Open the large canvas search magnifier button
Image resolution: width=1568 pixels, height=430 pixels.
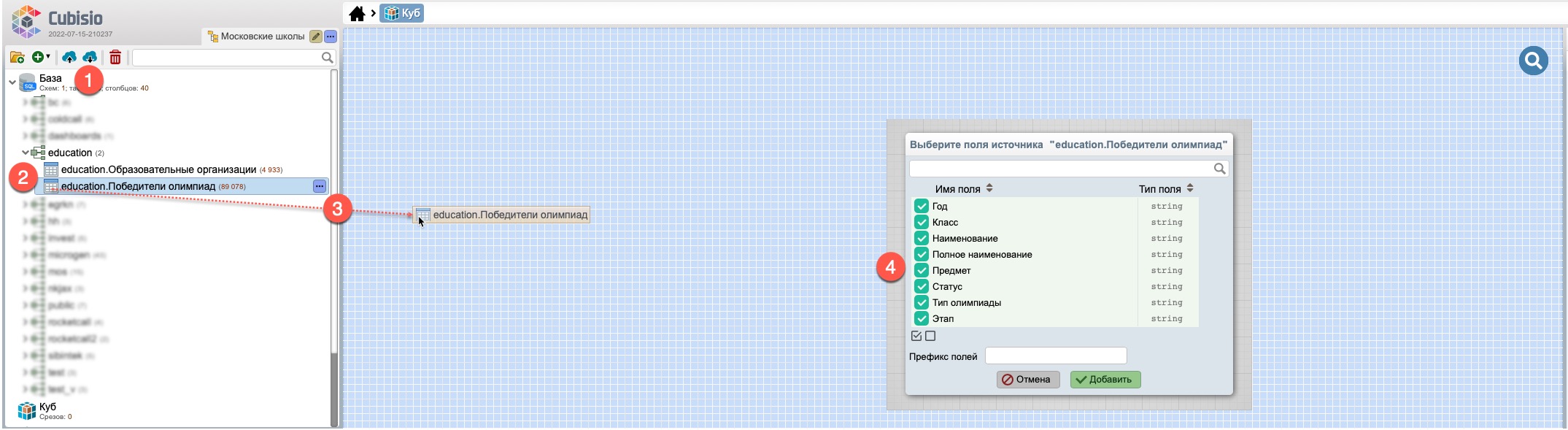[1533, 61]
